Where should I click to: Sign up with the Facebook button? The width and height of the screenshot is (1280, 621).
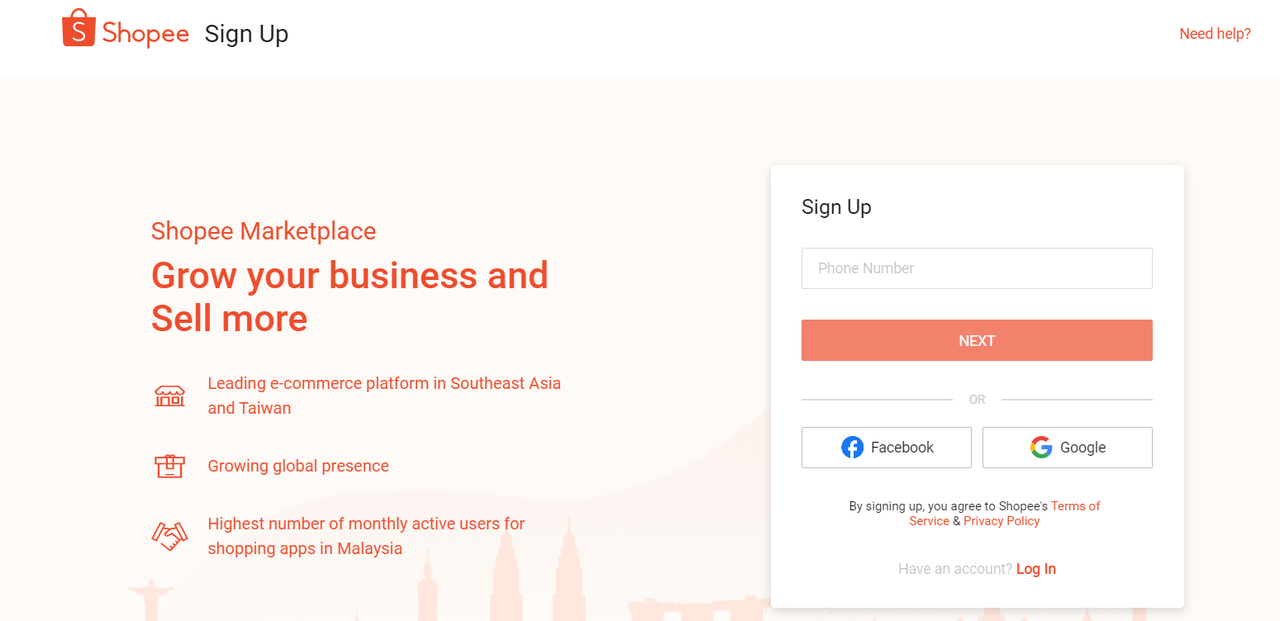click(x=886, y=447)
